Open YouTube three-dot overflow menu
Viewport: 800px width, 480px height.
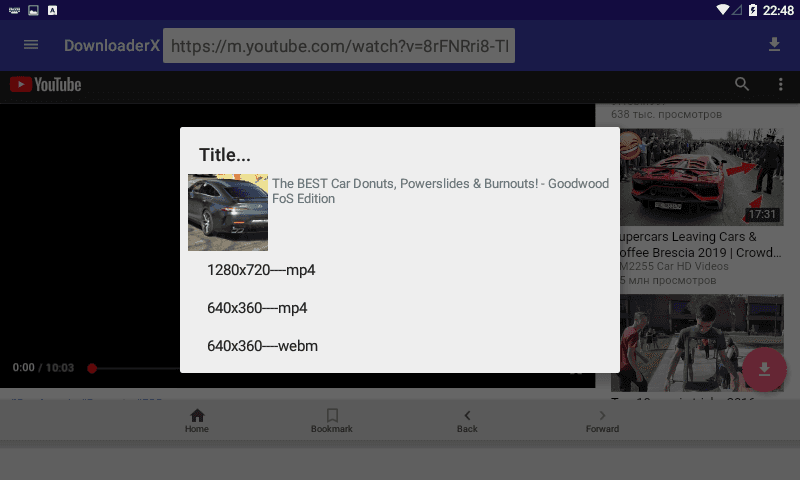point(780,84)
